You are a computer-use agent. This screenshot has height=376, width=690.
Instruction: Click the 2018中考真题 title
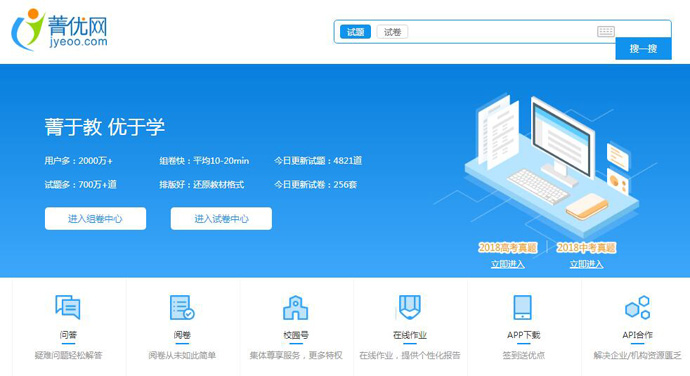[x=586, y=248]
